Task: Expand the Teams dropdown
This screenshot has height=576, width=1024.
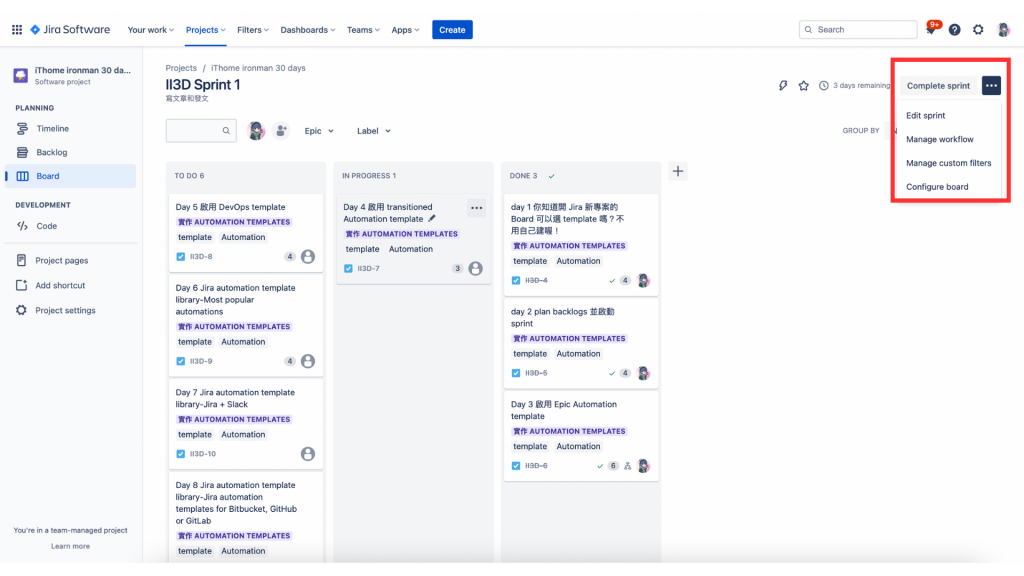Action: point(363,29)
